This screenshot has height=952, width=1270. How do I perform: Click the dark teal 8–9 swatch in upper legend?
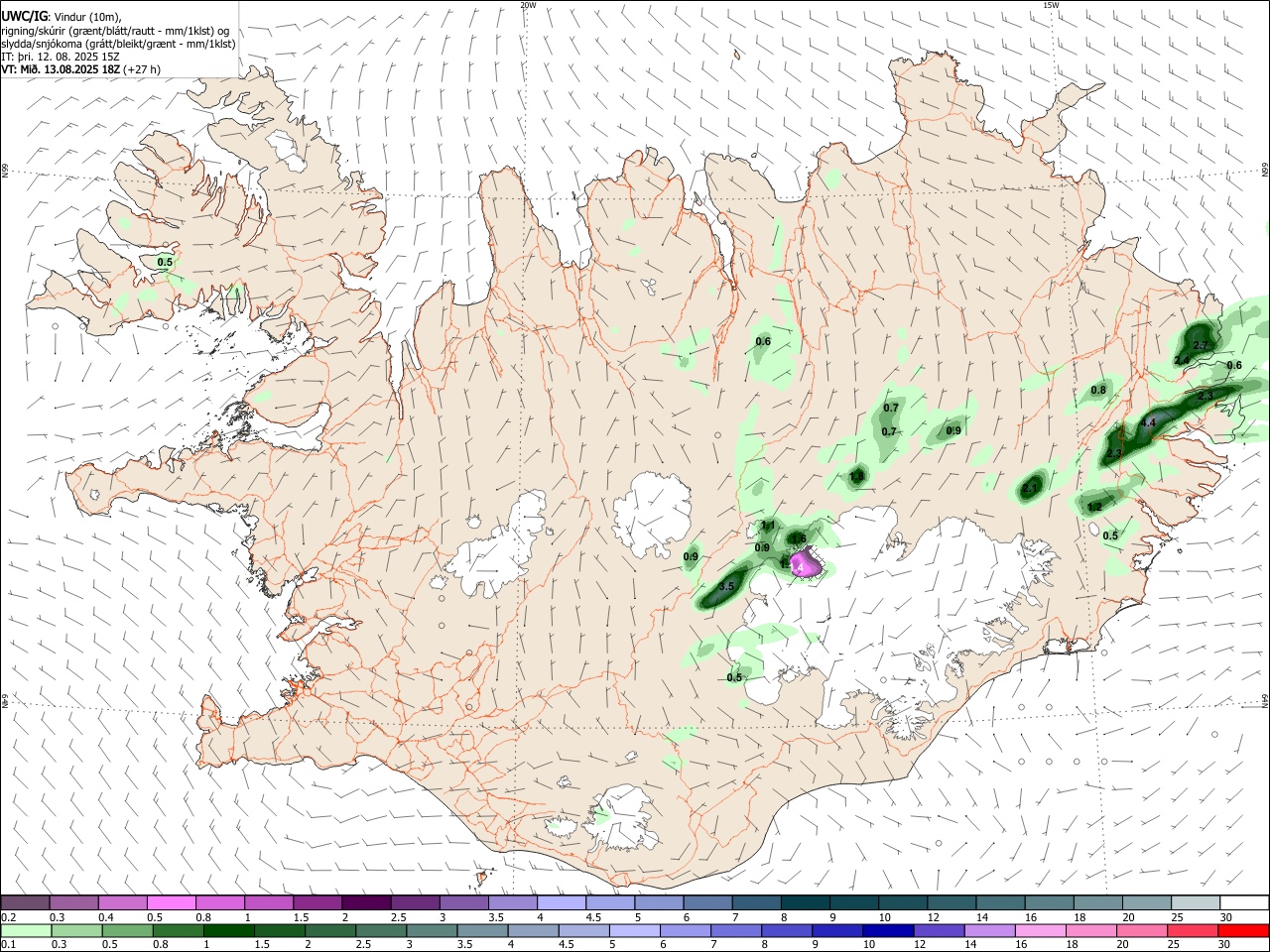(x=805, y=903)
